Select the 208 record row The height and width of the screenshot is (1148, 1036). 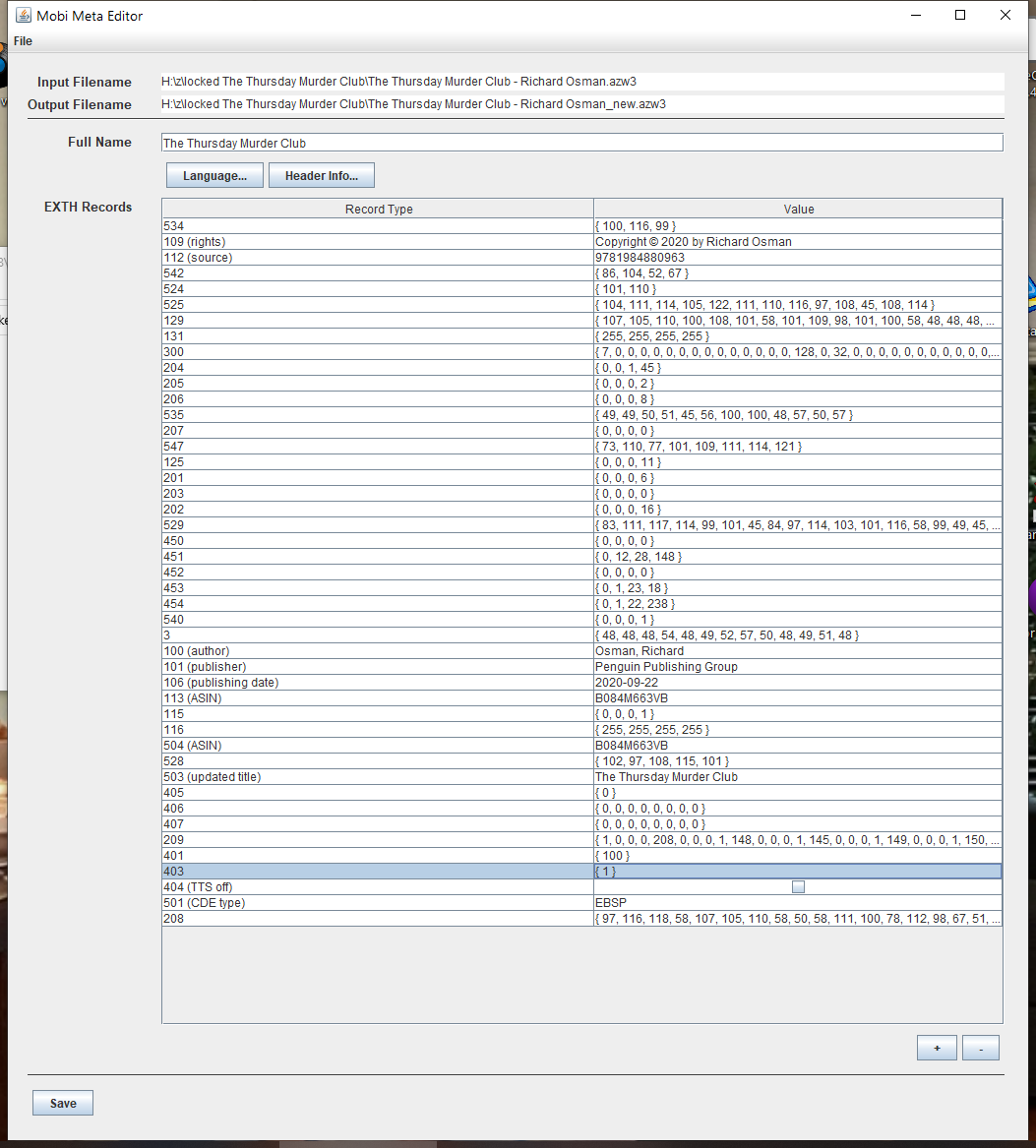(x=582, y=919)
